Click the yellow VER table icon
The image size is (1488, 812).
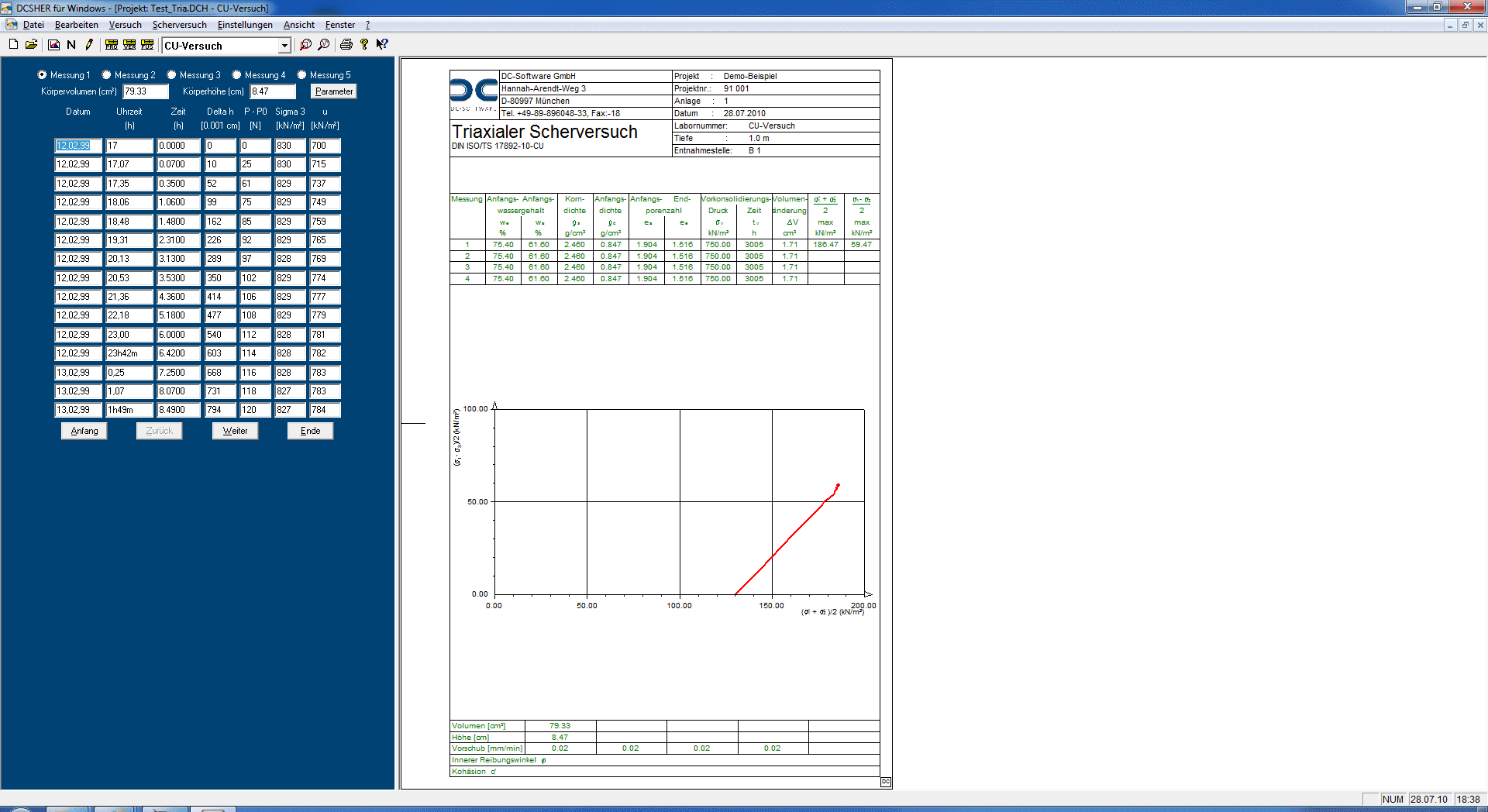pyautogui.click(x=129, y=45)
